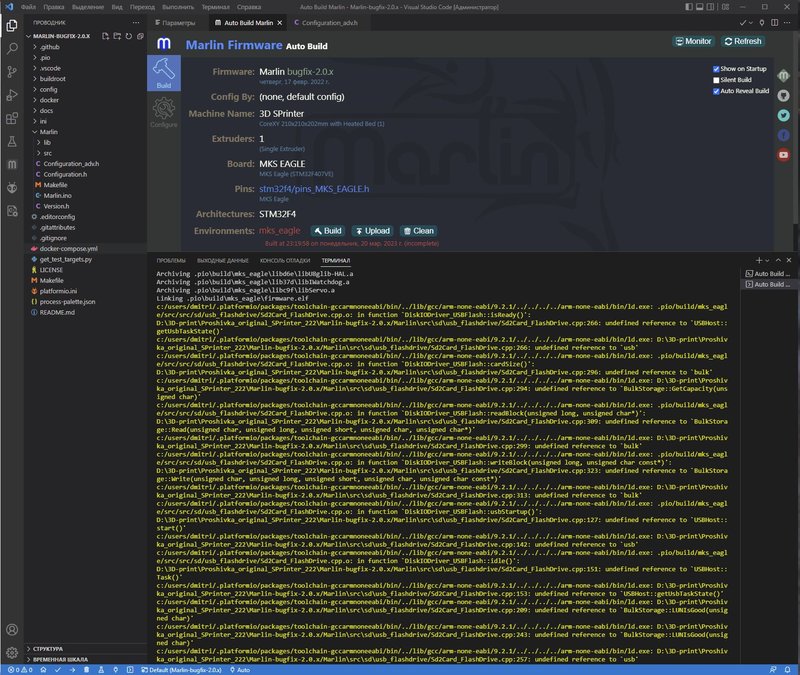
Task: Open the stm32f4/pins_MKS_EAGLE.h link
Action: coord(314,189)
